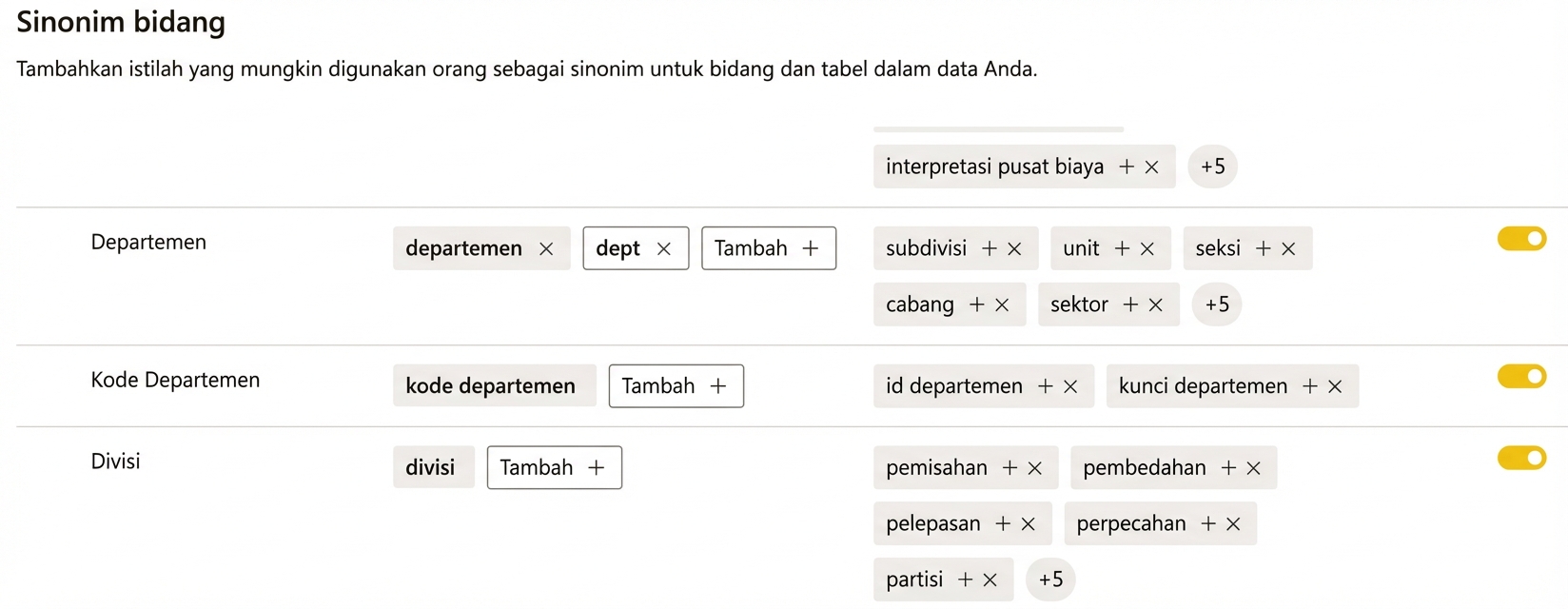This screenshot has width=1568, height=609.
Task: Delete the "dept" synonym with the X icon
Action: point(663,248)
